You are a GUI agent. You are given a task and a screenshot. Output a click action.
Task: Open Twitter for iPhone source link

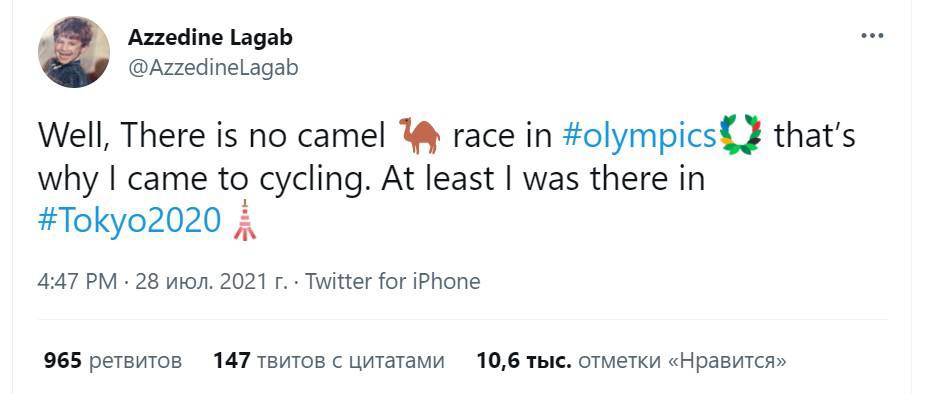click(393, 282)
